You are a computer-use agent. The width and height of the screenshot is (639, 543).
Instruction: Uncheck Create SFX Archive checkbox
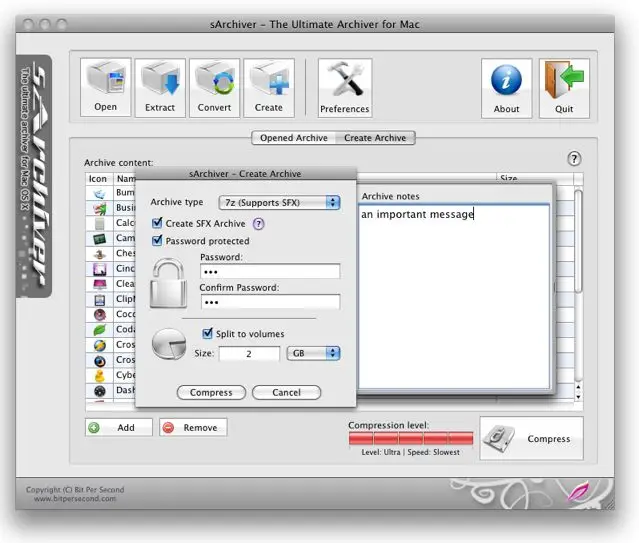[x=157, y=223]
